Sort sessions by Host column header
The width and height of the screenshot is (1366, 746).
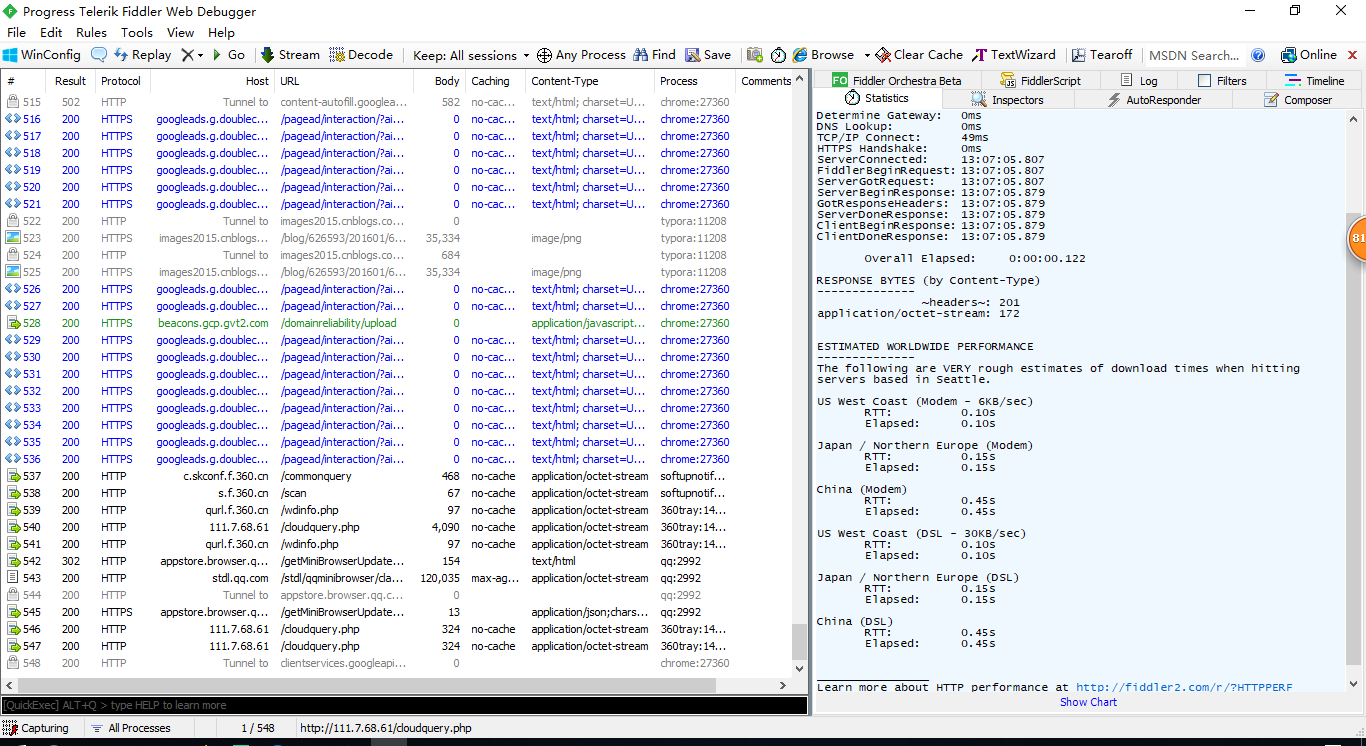pyautogui.click(x=212, y=81)
